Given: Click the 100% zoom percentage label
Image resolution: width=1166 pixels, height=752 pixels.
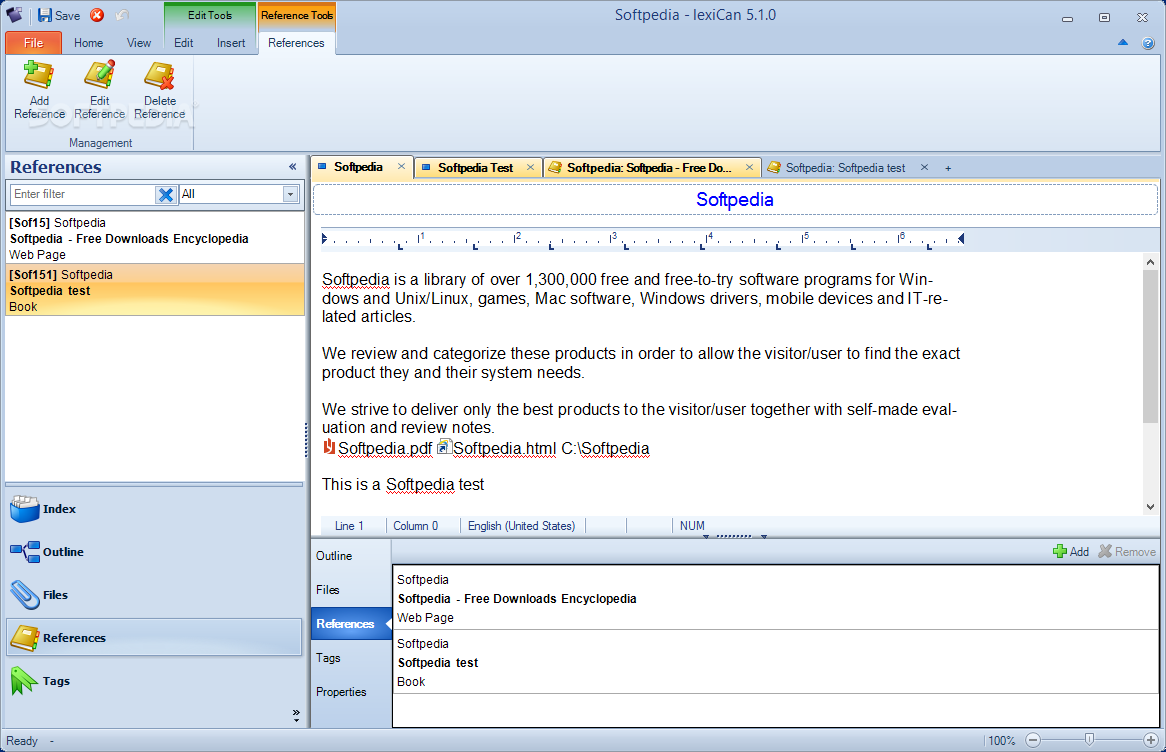Looking at the screenshot, I should click(x=1002, y=741).
